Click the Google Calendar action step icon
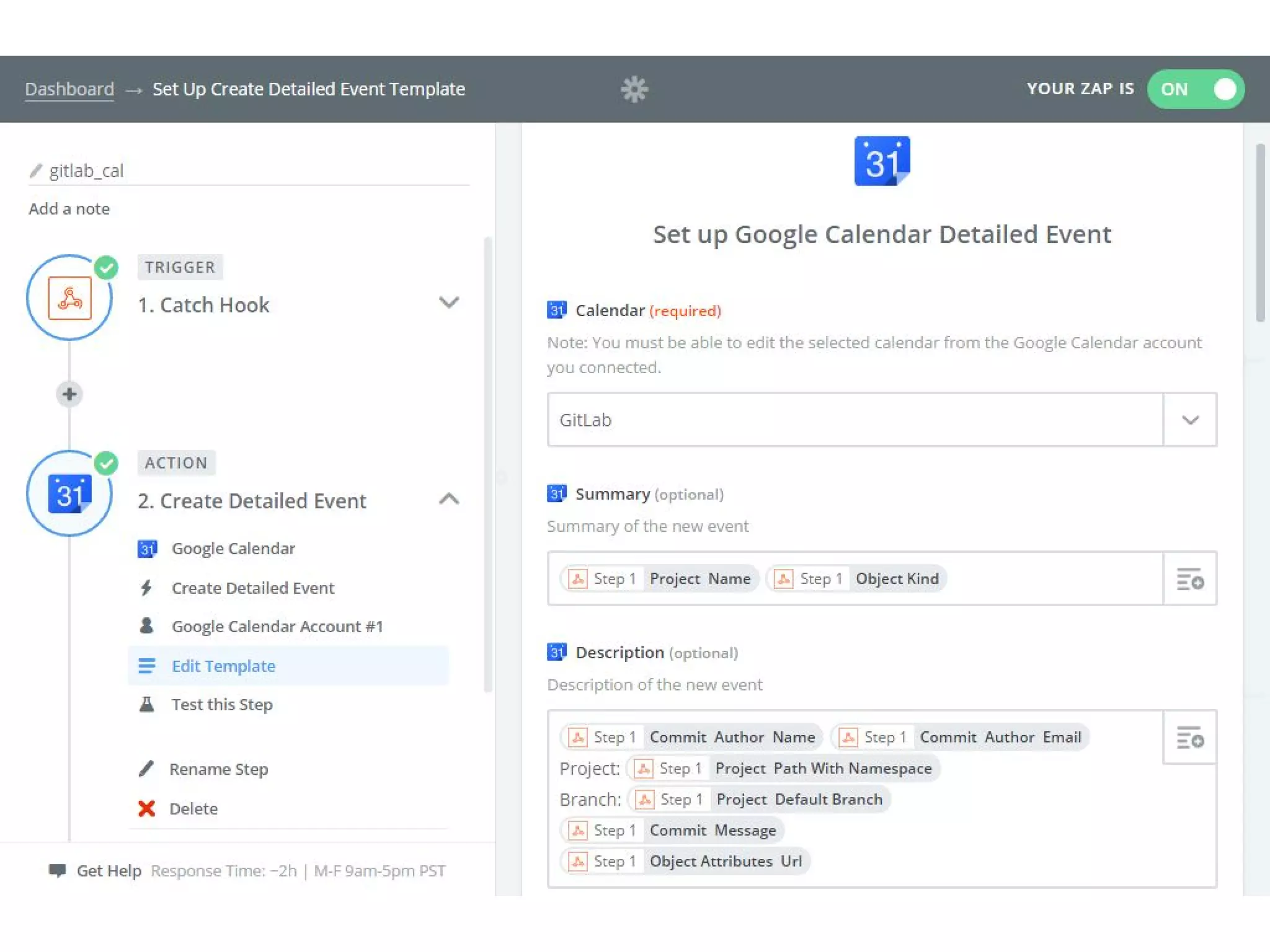The height and width of the screenshot is (952, 1270). pyautogui.click(x=70, y=494)
